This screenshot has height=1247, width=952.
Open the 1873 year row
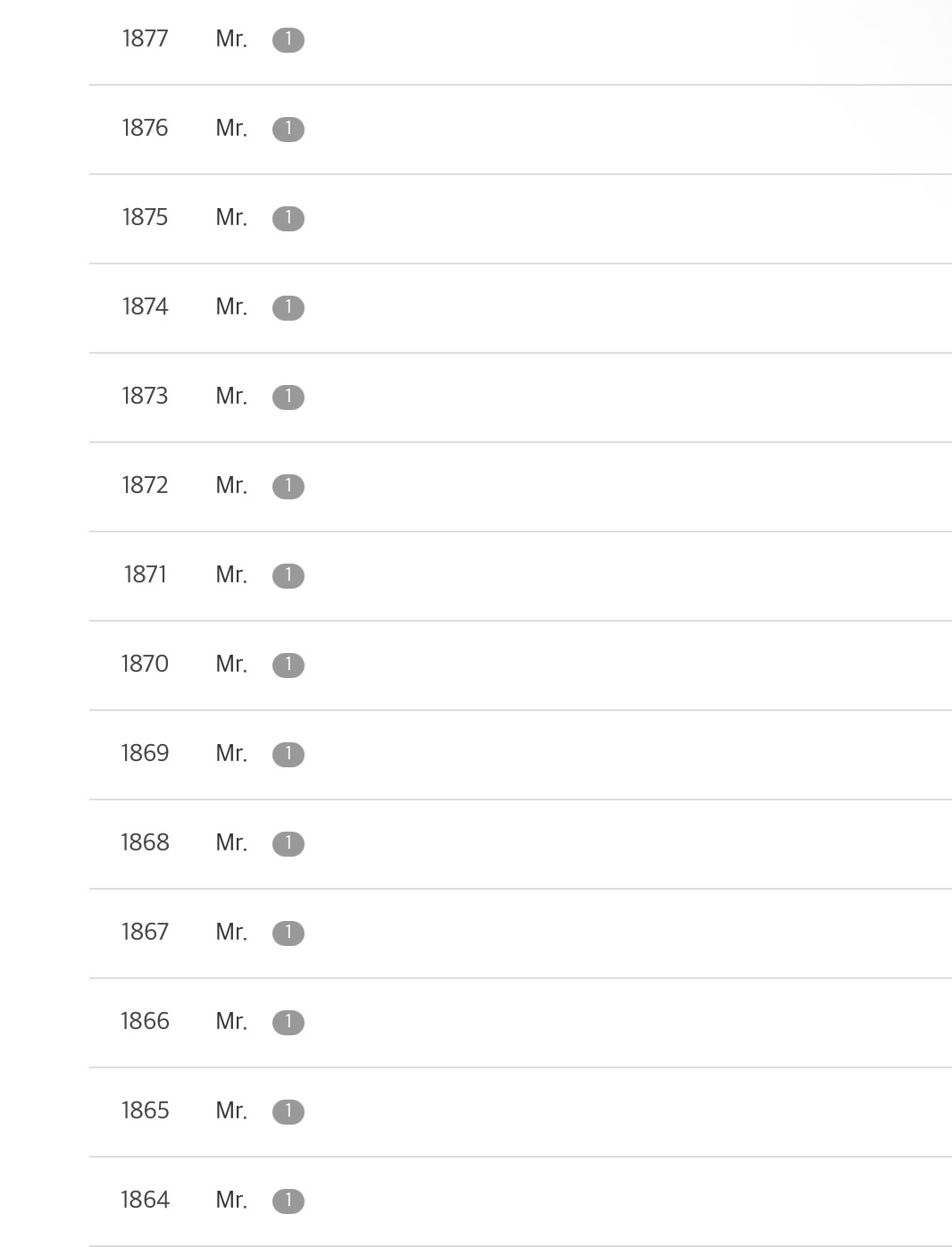pos(145,397)
